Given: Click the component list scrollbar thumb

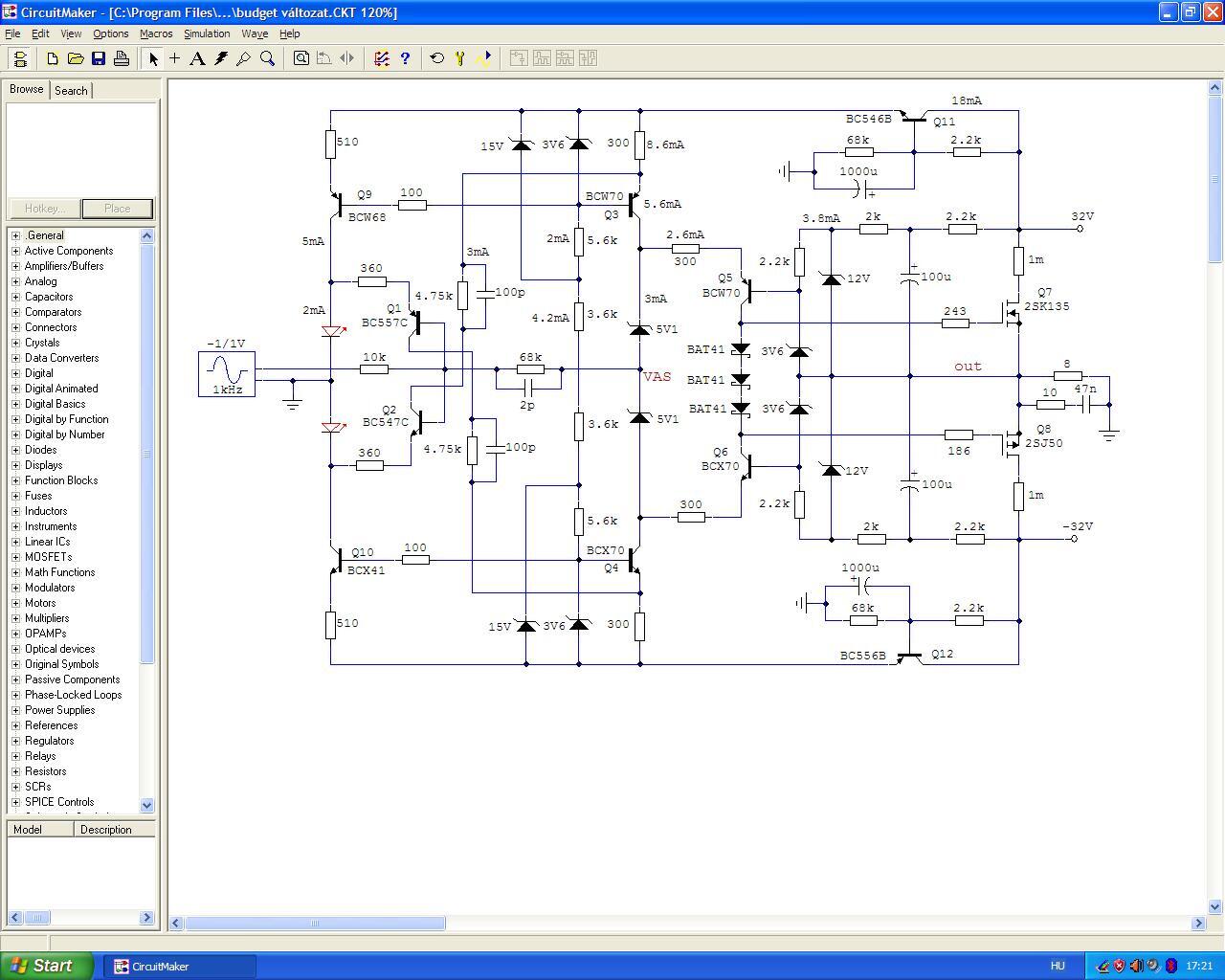Looking at the screenshot, I should [x=147, y=453].
